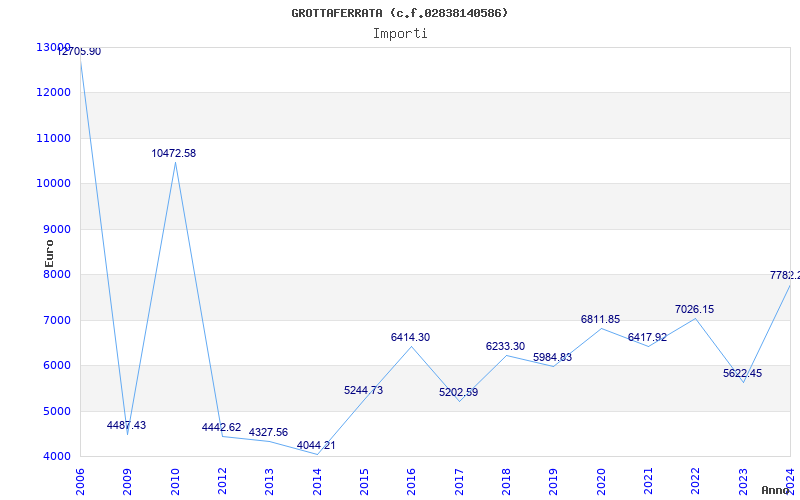The width and height of the screenshot is (800, 500).
Task: Click the 9000 y-axis tick
Action: (56, 229)
